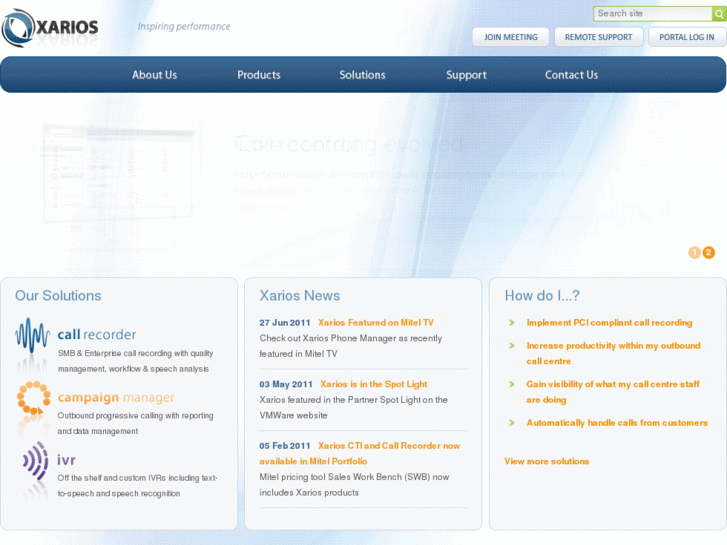The width and height of the screenshot is (727, 545).
Task: Click Off the shelf and custom IVRs text
Action: coord(137,486)
